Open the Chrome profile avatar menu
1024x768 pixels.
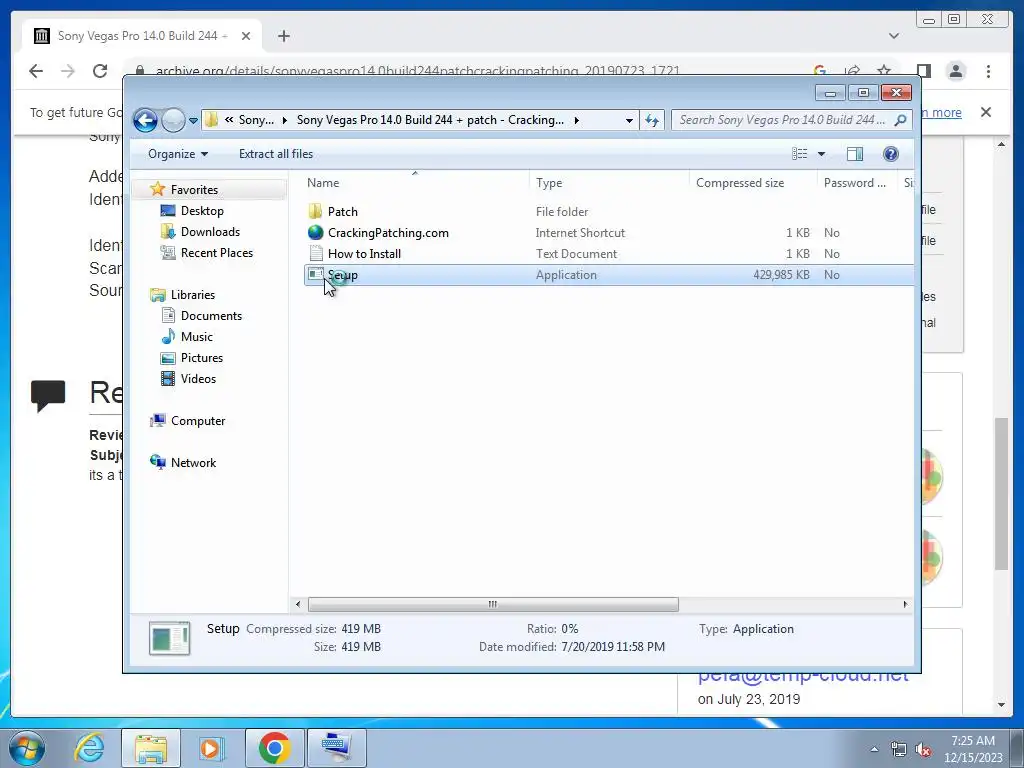pos(956,71)
